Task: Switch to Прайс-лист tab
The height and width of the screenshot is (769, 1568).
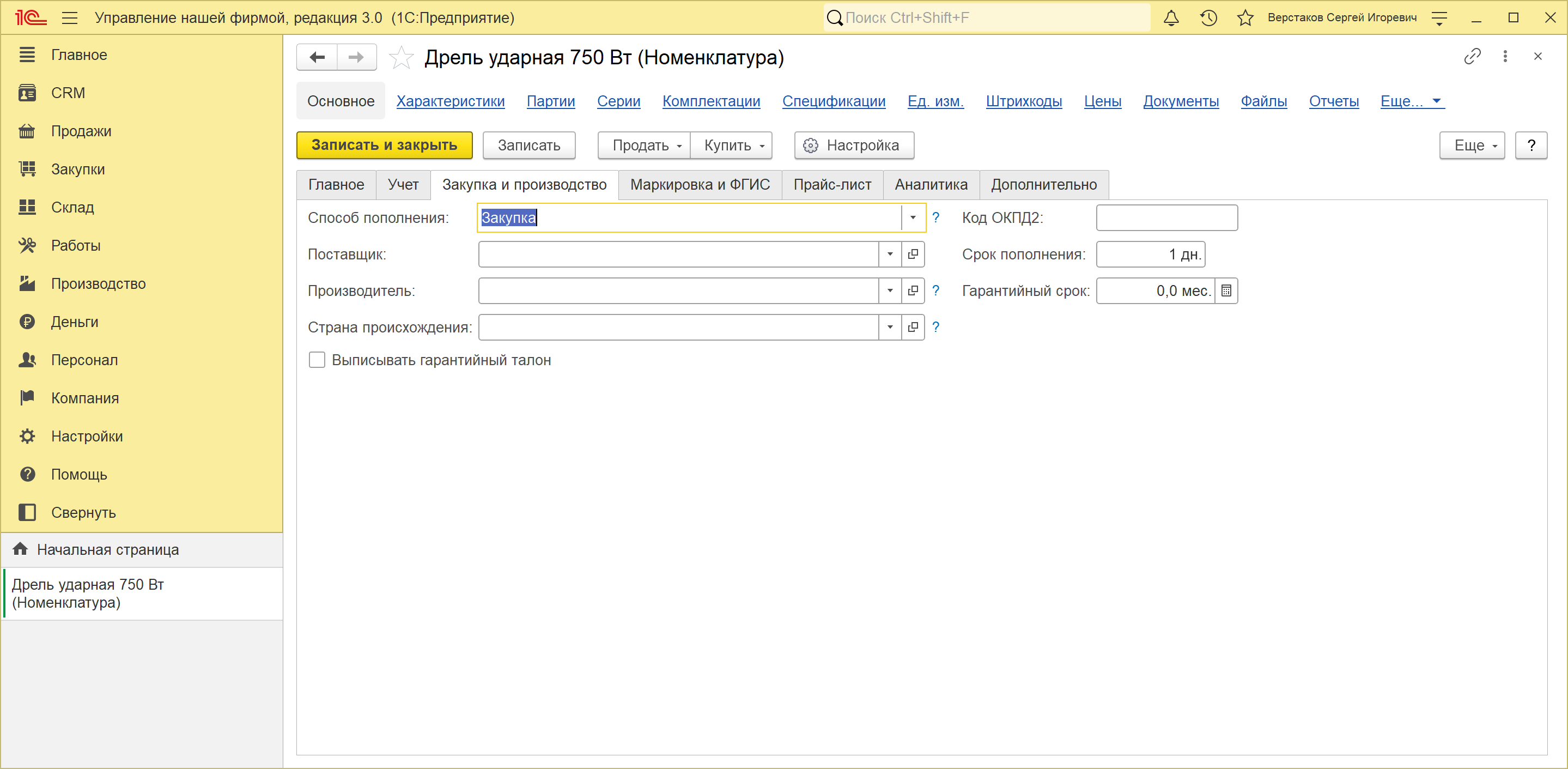Action: (x=832, y=185)
